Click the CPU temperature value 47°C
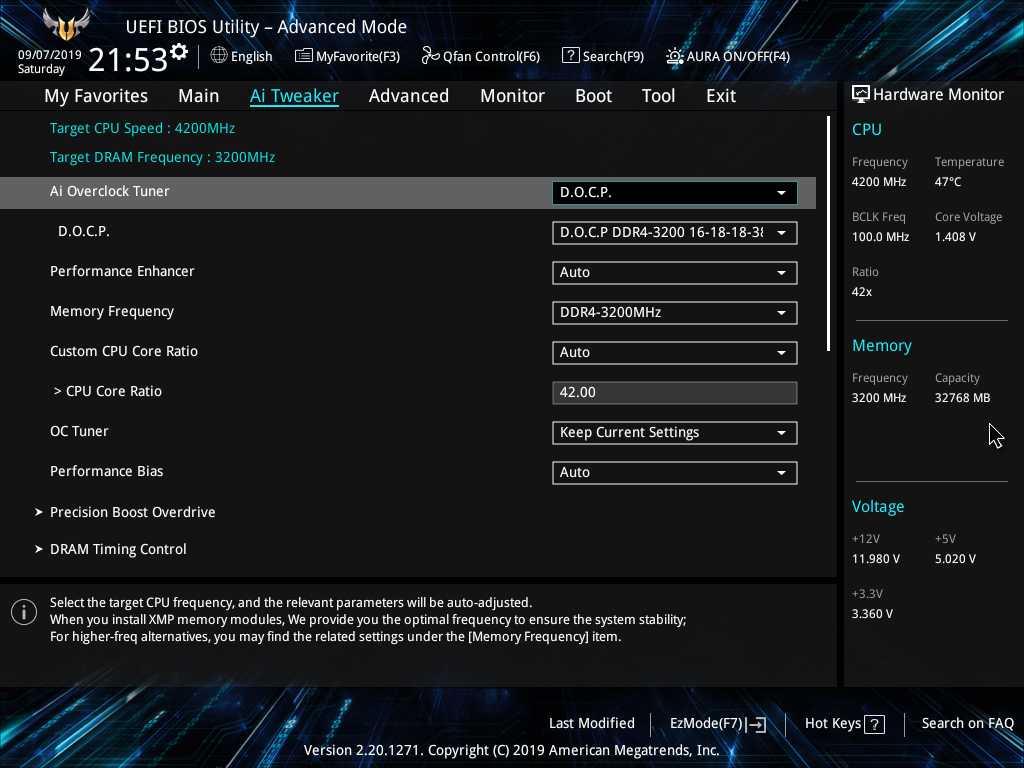The height and width of the screenshot is (768, 1024). click(948, 182)
